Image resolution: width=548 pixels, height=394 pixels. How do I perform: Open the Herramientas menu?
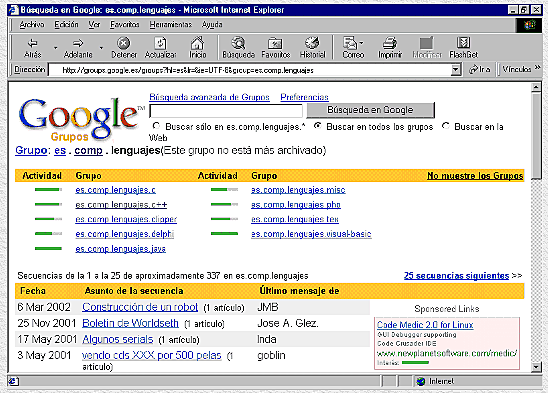tap(171, 24)
